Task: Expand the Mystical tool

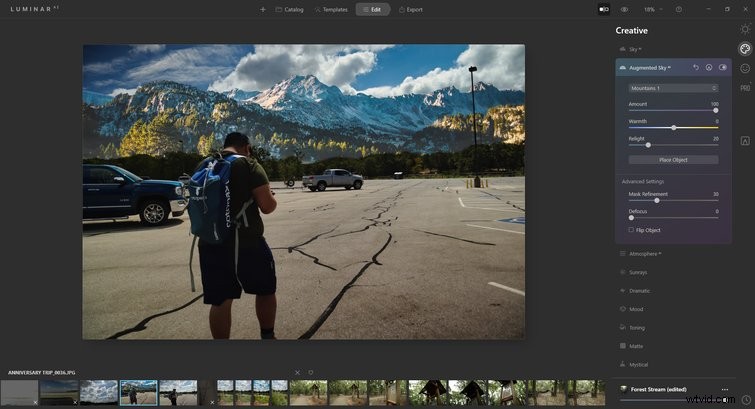Action: pos(638,365)
